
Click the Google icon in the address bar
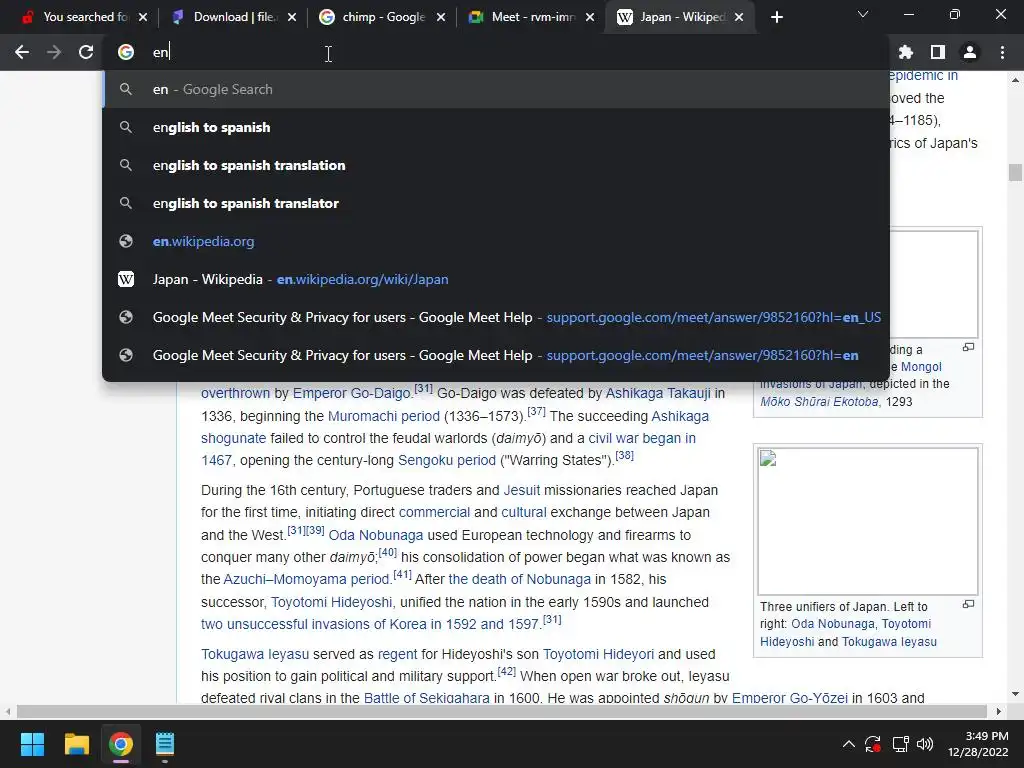pyautogui.click(x=126, y=52)
